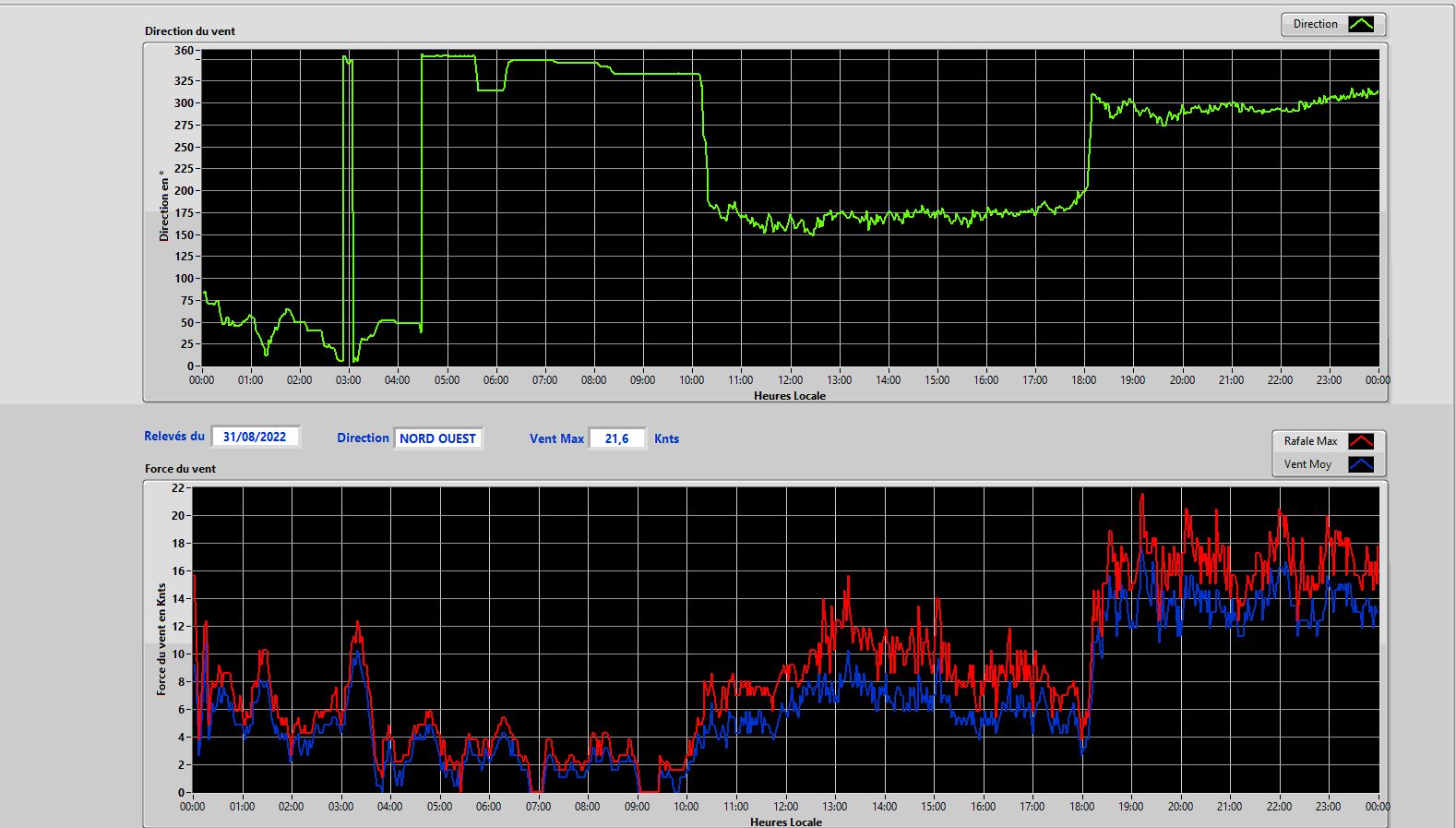Click the 19:00 tick on force chart x-axis
This screenshot has width=1456, height=828.
(x=1131, y=807)
